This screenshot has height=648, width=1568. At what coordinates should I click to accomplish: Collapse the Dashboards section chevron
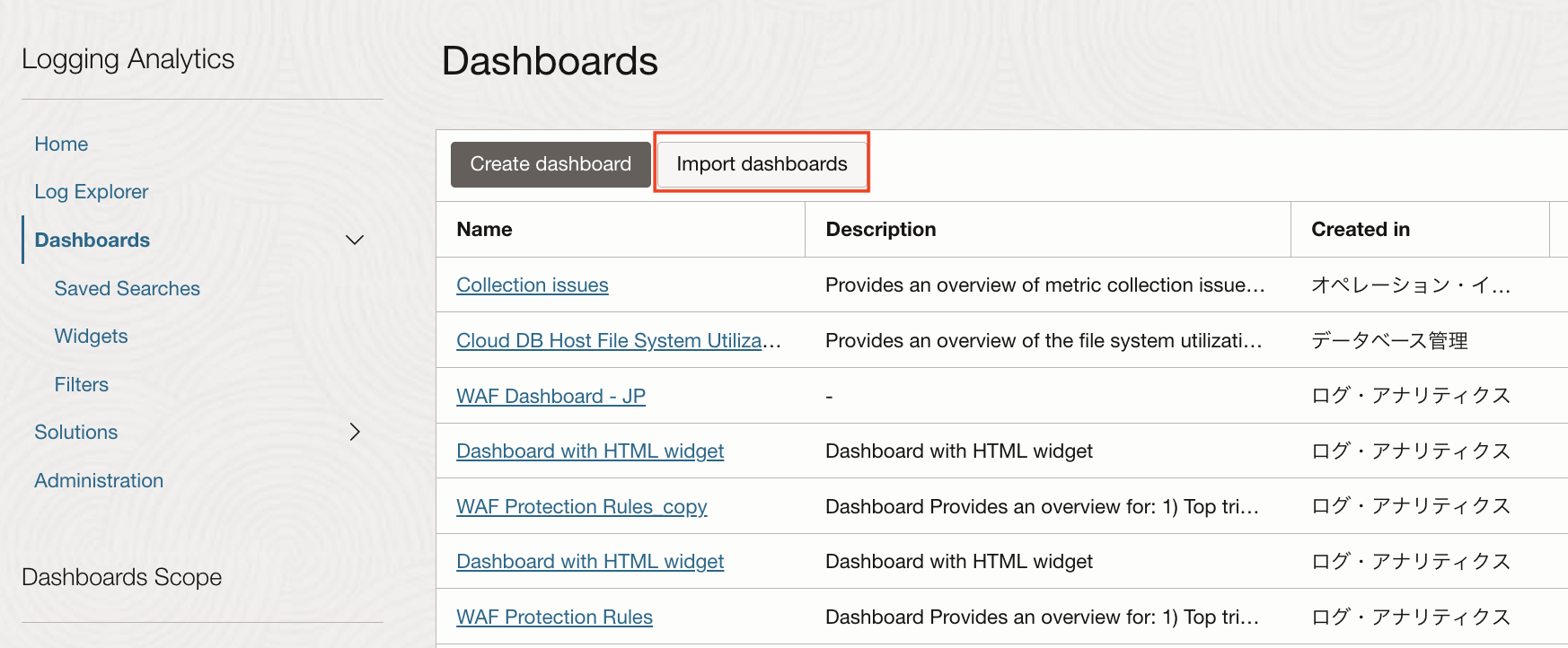pyautogui.click(x=355, y=240)
